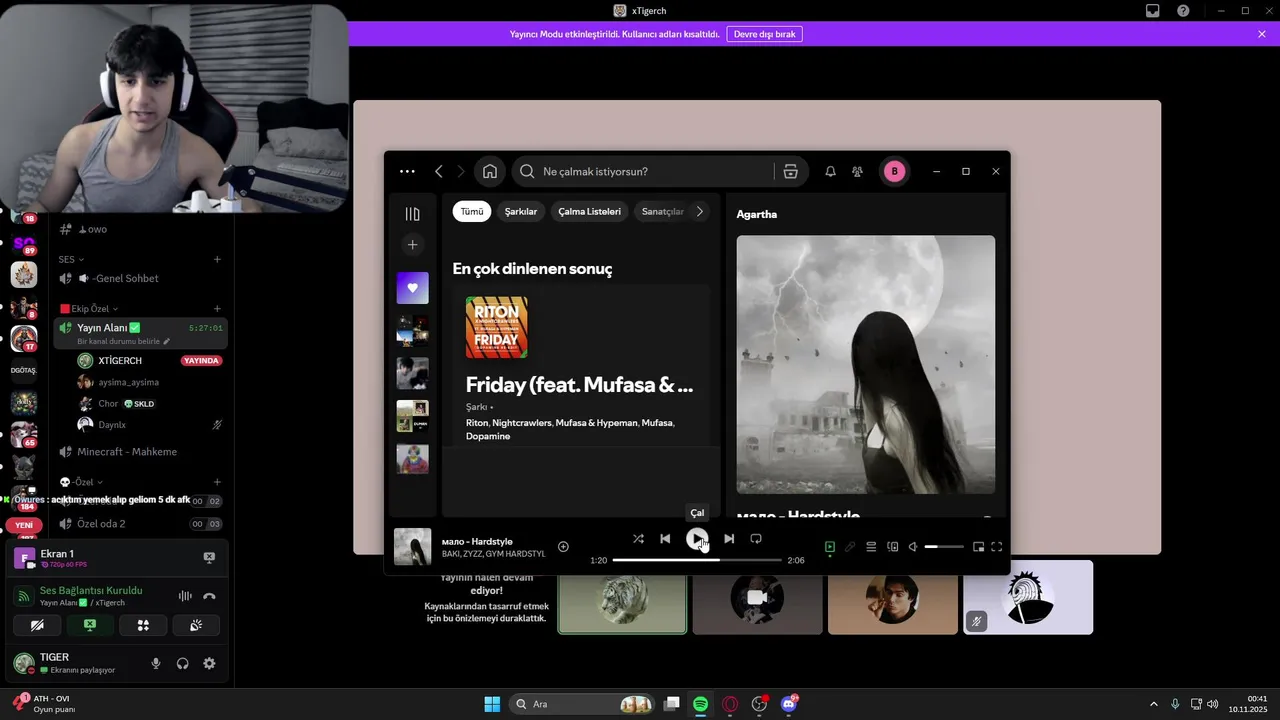The height and width of the screenshot is (720, 1280).
Task: Select the Çalma Listeleri filter chip
Action: click(x=589, y=211)
